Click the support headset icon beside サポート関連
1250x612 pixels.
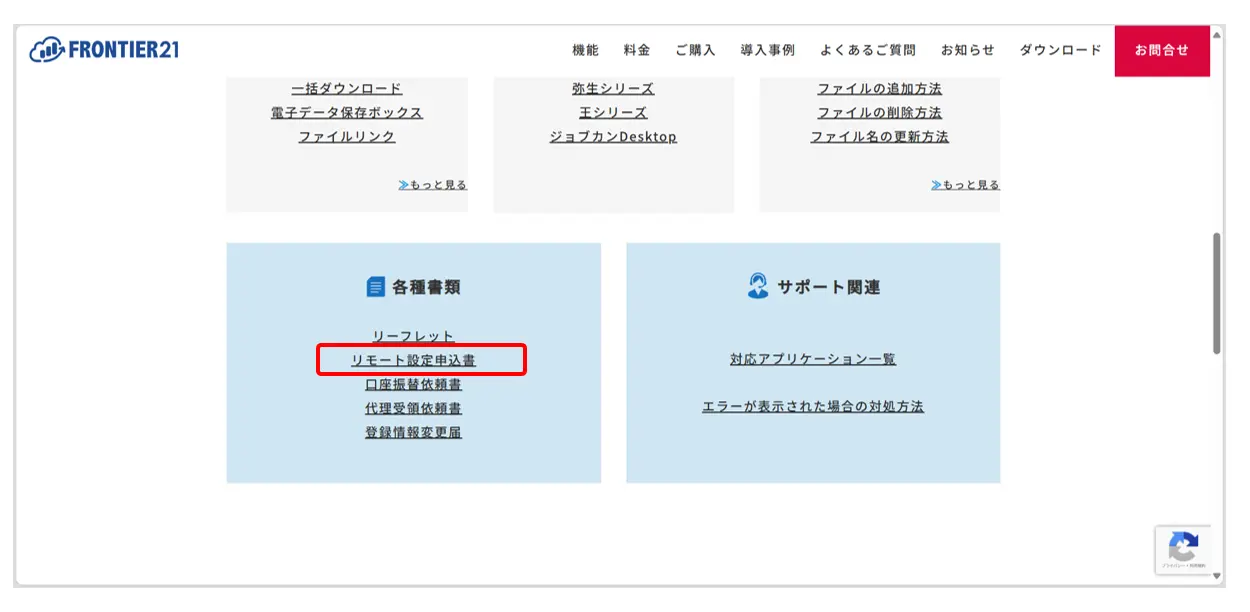point(758,287)
